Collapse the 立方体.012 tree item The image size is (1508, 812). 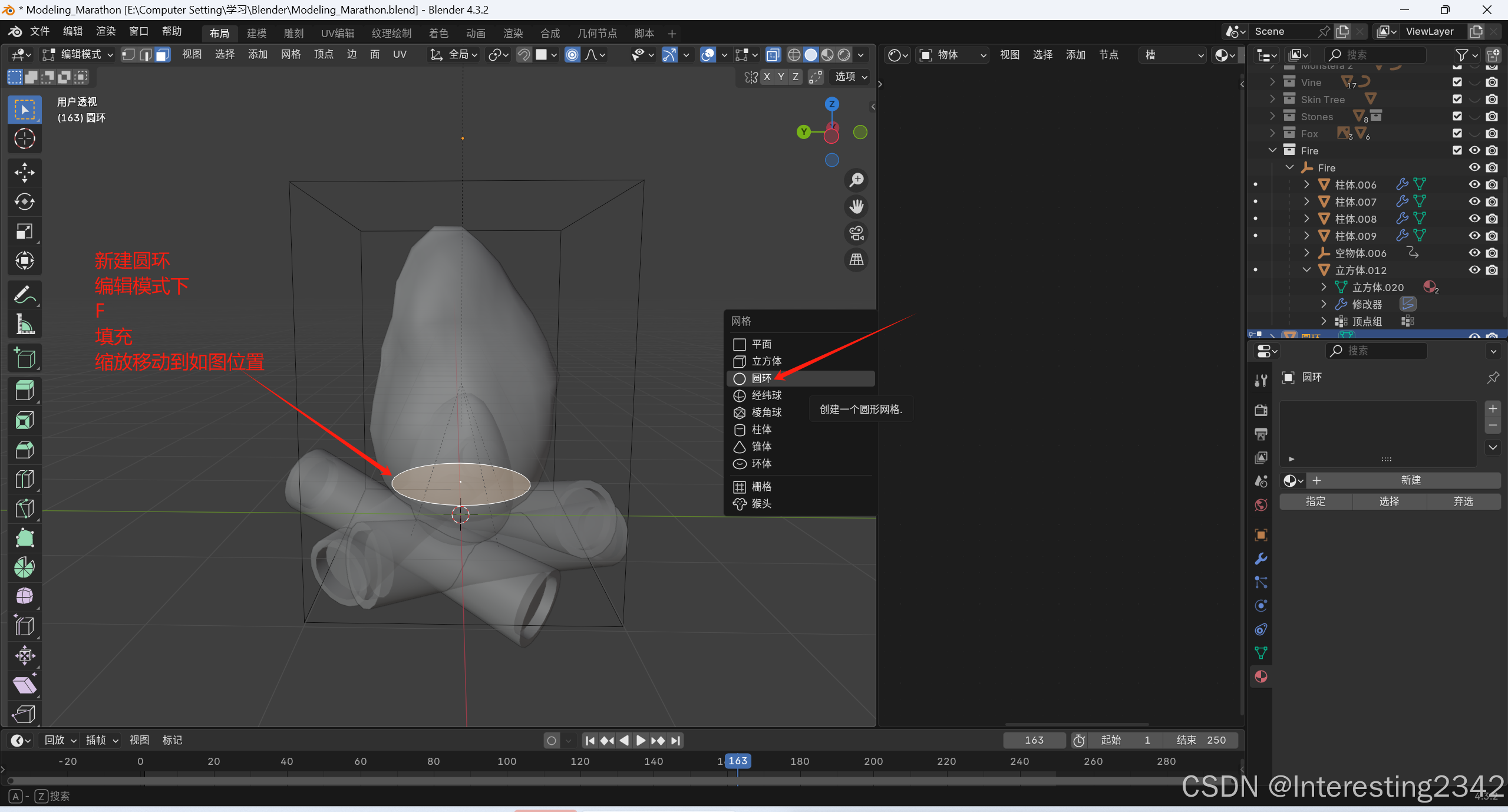(x=1306, y=270)
